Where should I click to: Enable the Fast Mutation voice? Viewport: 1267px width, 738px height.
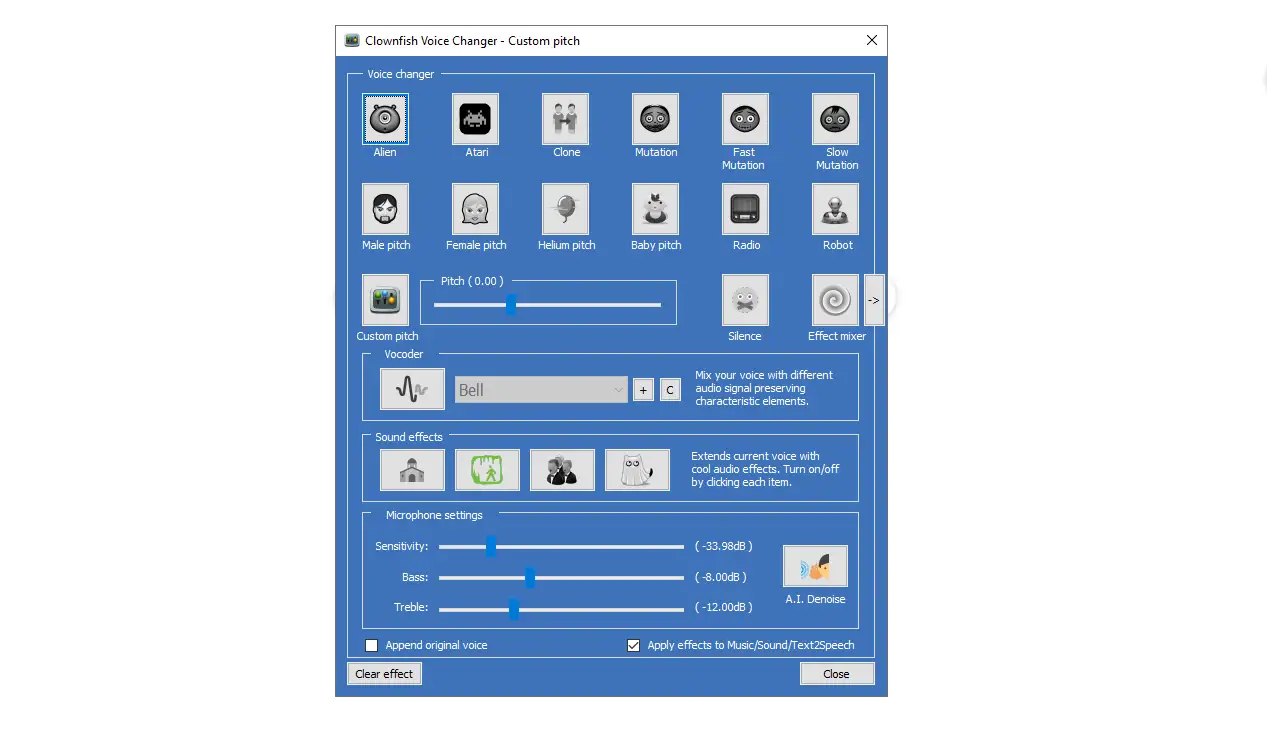[745, 119]
